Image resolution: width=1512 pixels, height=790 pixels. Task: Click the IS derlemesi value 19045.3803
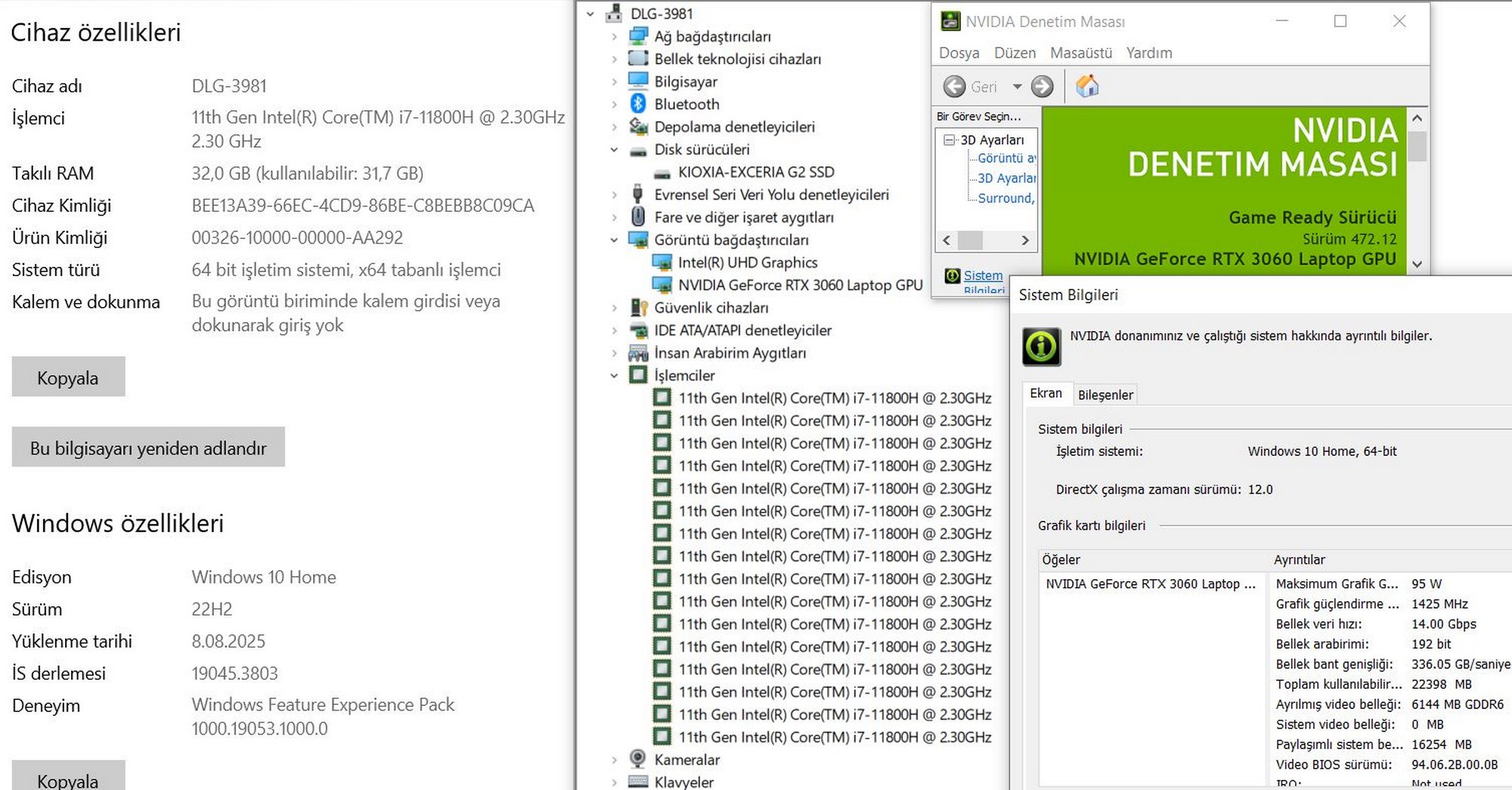[x=234, y=673]
